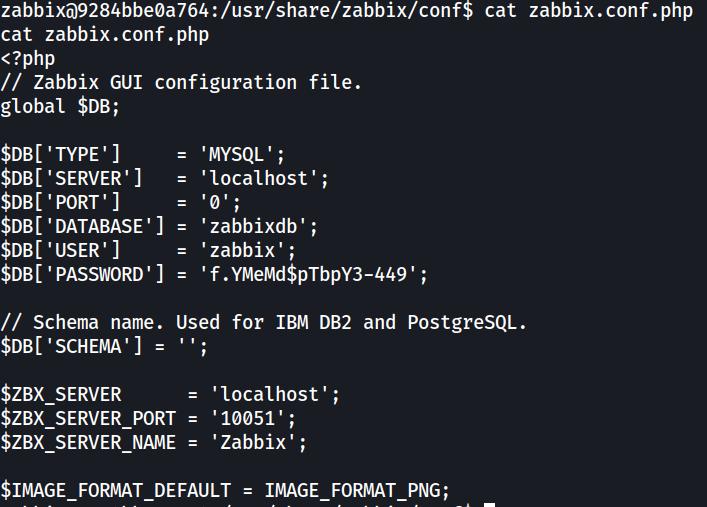Click the Schema name comment line
Image resolution: width=707 pixels, height=507 pixels.
(263, 323)
